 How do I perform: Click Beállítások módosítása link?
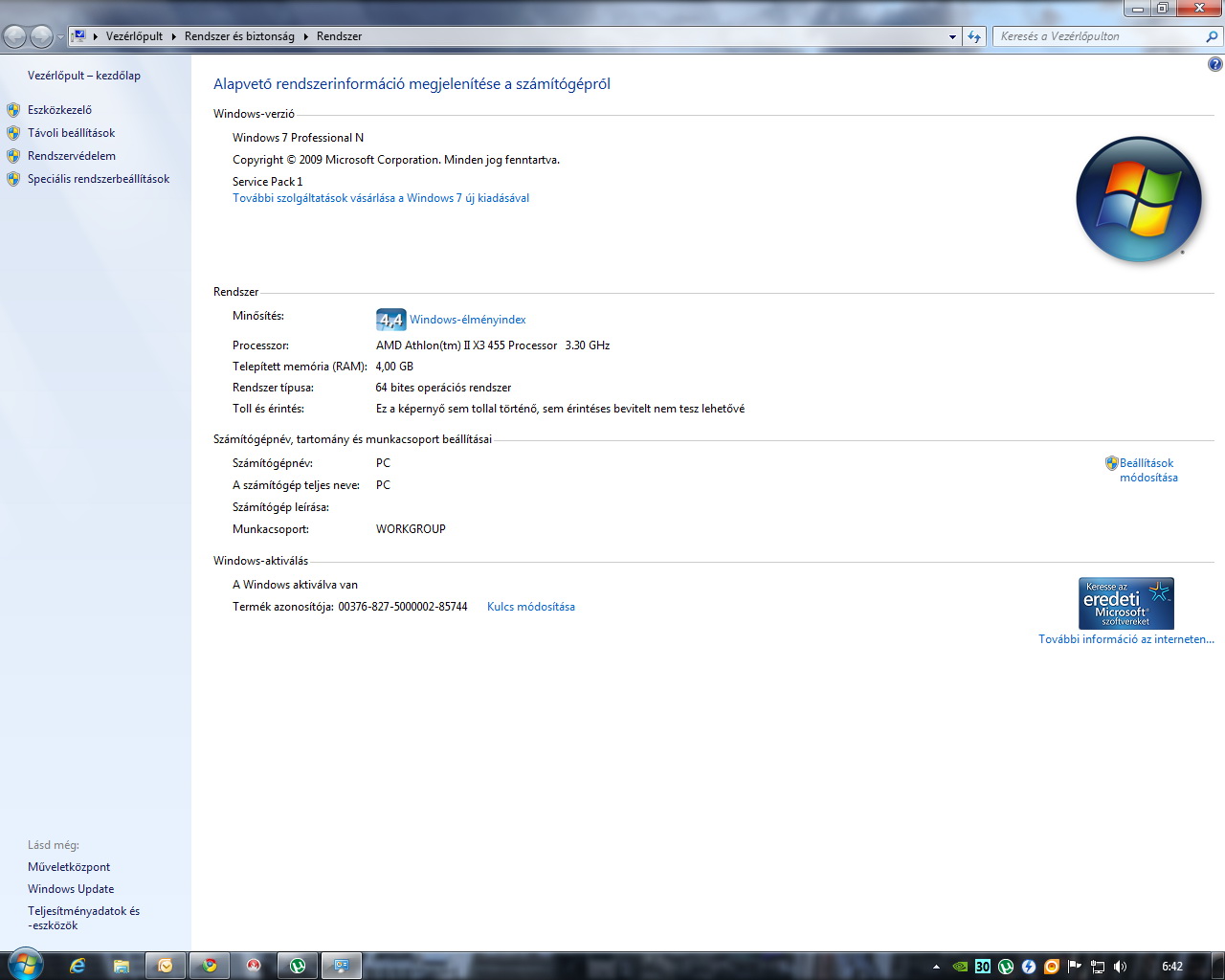[1148, 470]
